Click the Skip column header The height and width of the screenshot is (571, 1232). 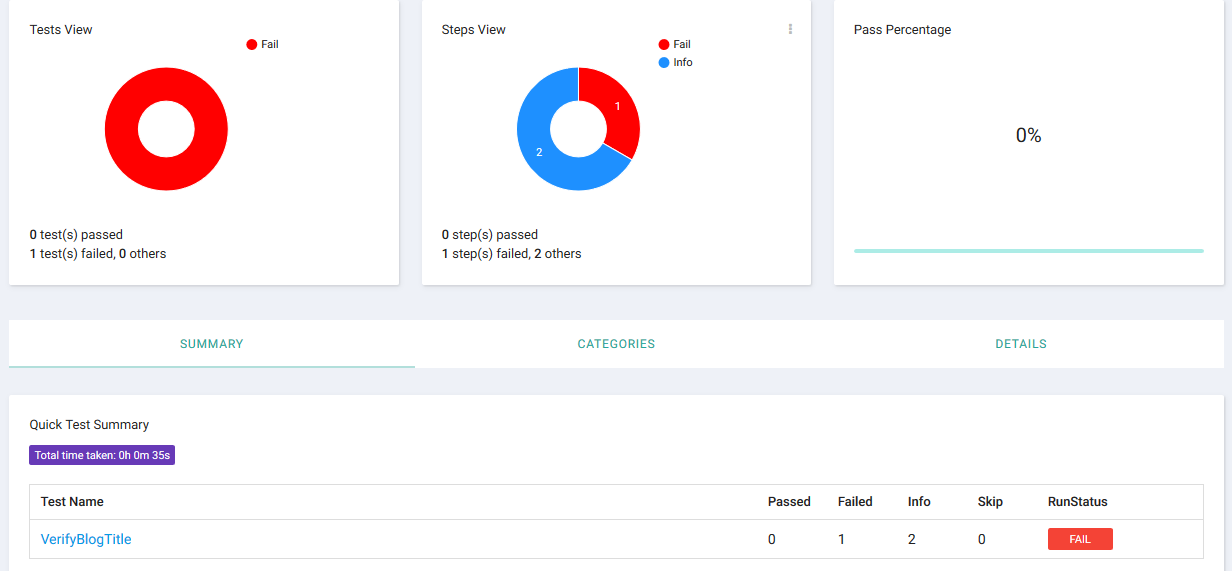point(990,502)
